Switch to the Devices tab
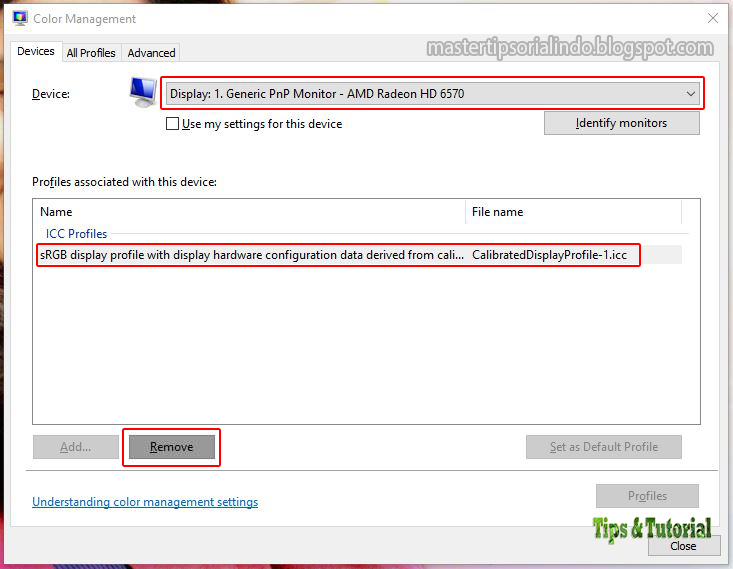Image resolution: width=733 pixels, height=569 pixels. point(36,51)
